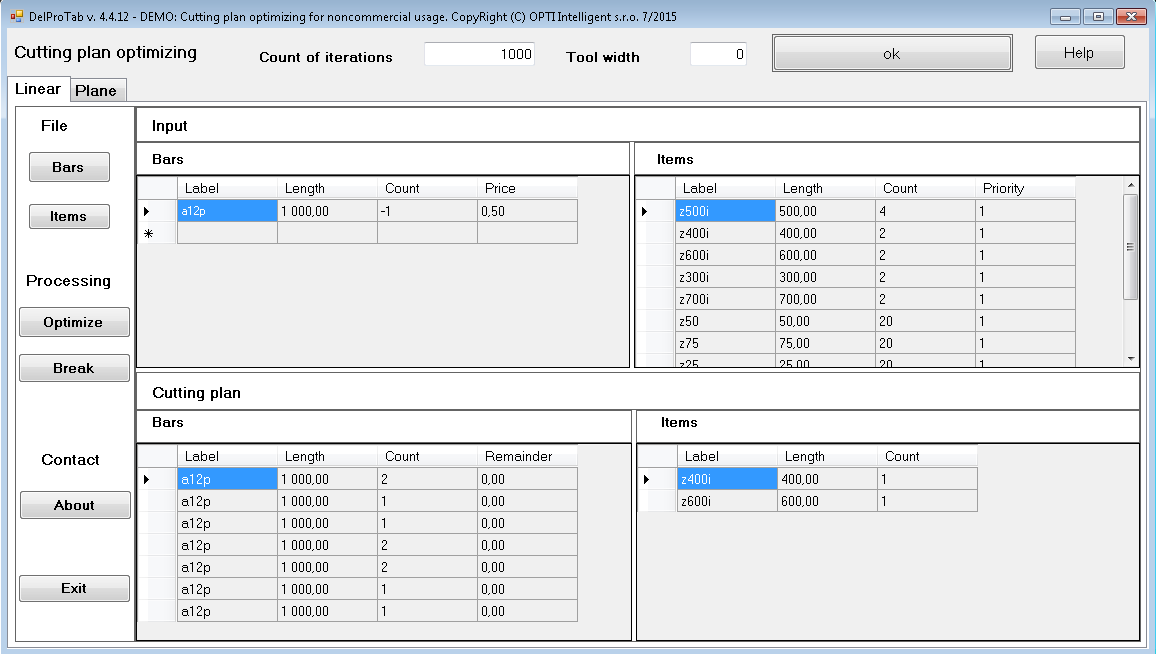
Task: Click the Break button
Action: (74, 368)
